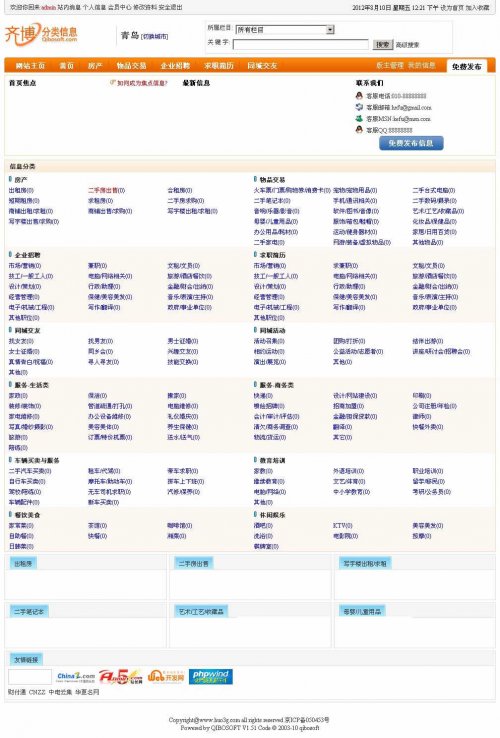Image resolution: width=500 pixels, height=738 pixels.
Task: Click the 艺术/工艺/收藏品 panel header tab
Action: pyautogui.click(x=201, y=612)
